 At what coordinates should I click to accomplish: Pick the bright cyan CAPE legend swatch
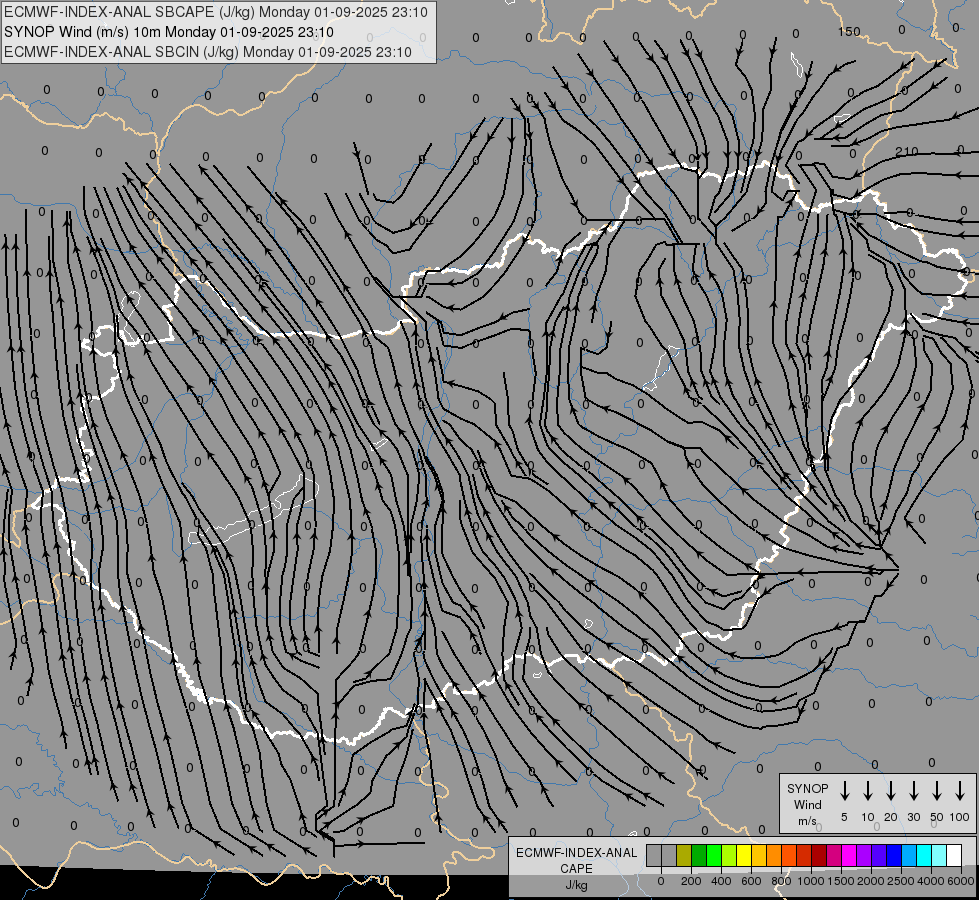coord(924,856)
